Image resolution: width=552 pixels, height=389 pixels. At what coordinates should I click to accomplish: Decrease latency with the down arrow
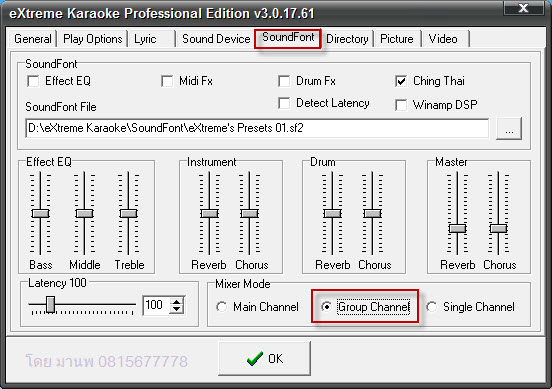177,310
